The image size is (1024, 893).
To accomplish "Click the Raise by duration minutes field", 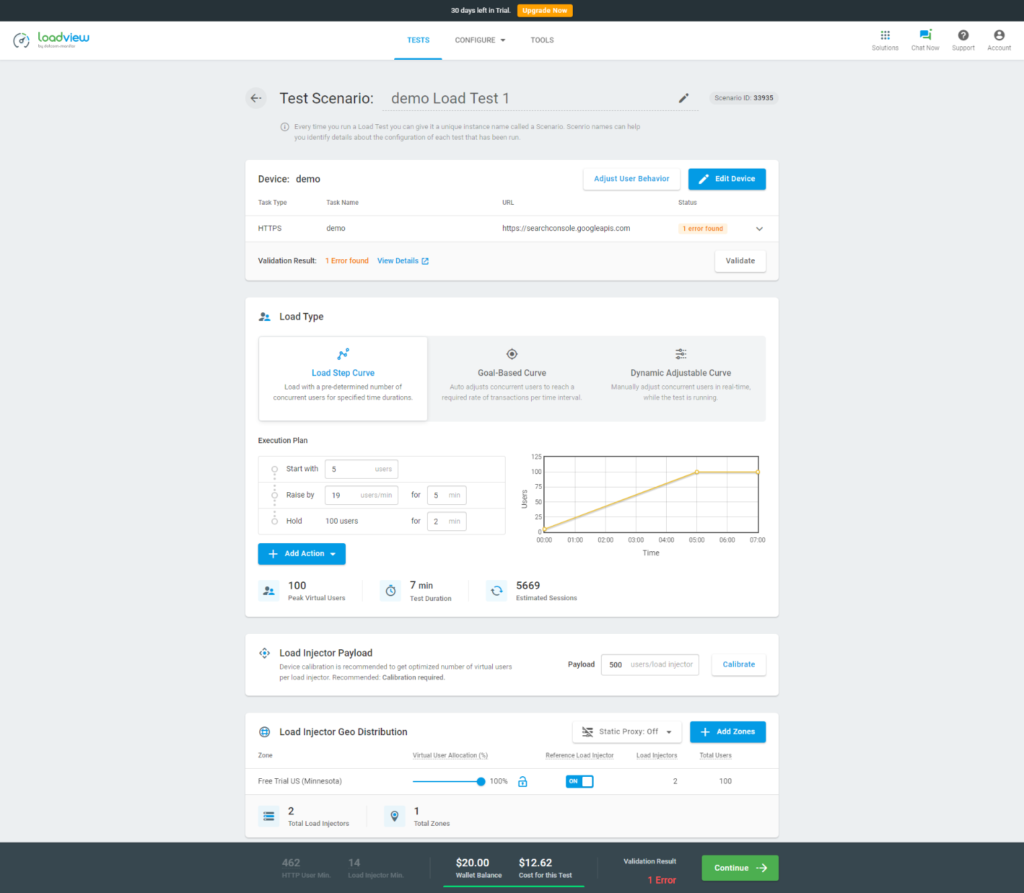I will (447, 495).
